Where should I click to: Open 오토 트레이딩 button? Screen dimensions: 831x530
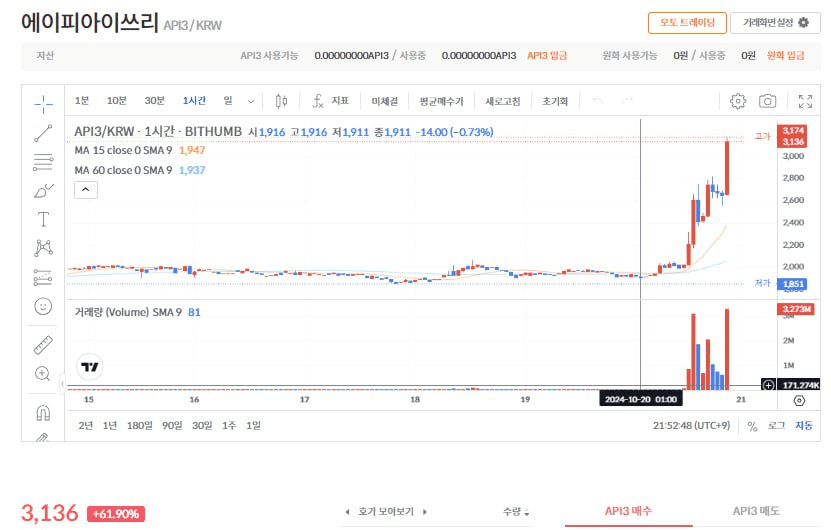[x=687, y=23]
